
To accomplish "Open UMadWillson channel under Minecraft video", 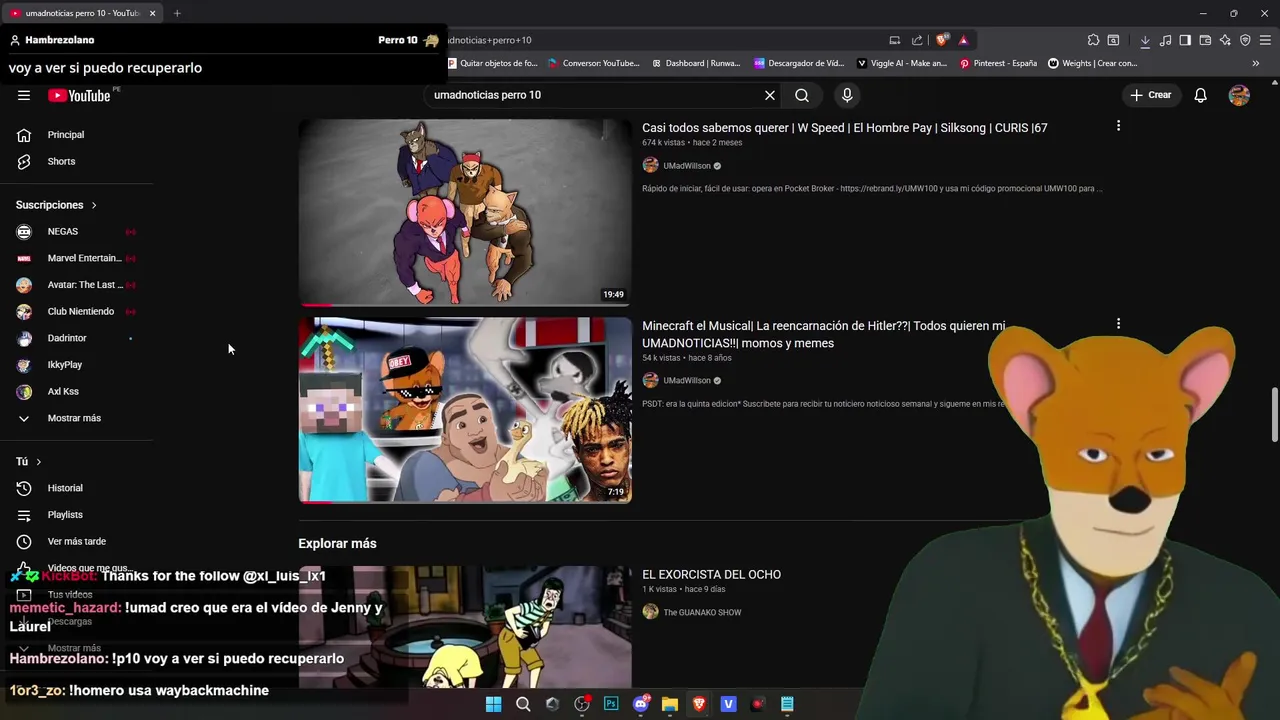I will [x=687, y=381].
